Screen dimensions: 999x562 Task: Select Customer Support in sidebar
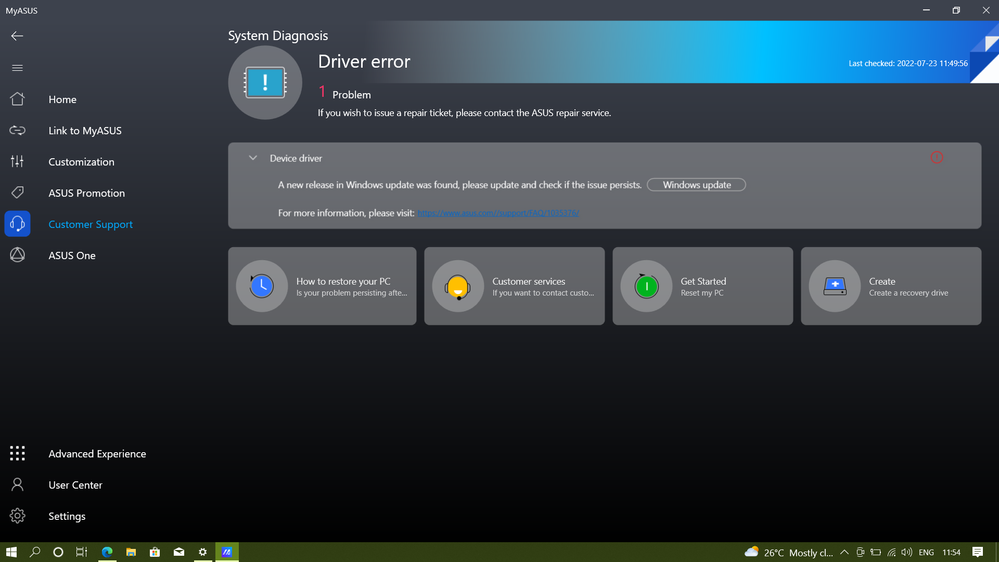click(x=90, y=224)
